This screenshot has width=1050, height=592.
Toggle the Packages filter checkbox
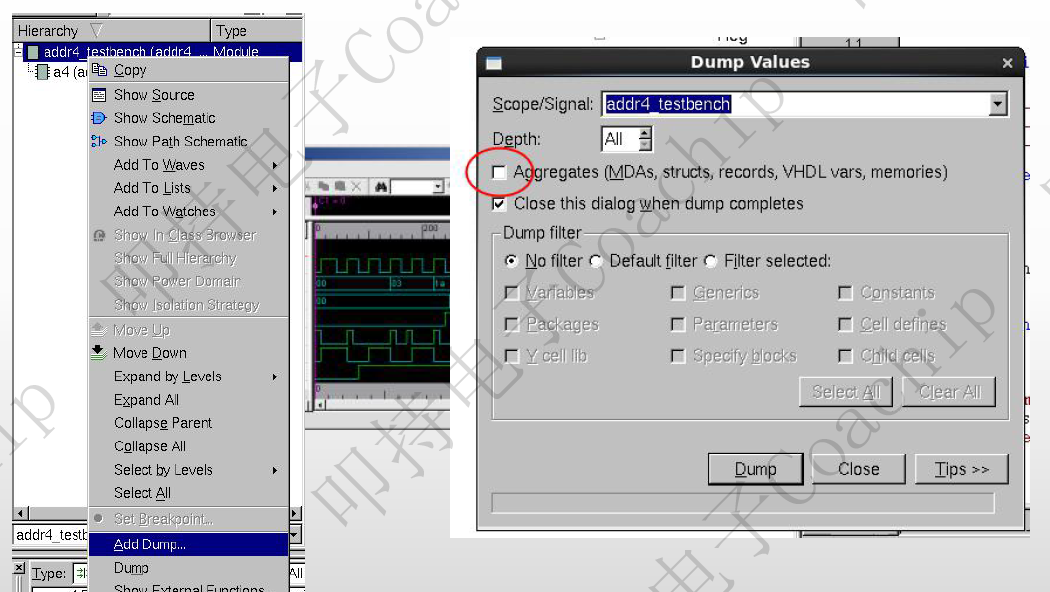[512, 324]
